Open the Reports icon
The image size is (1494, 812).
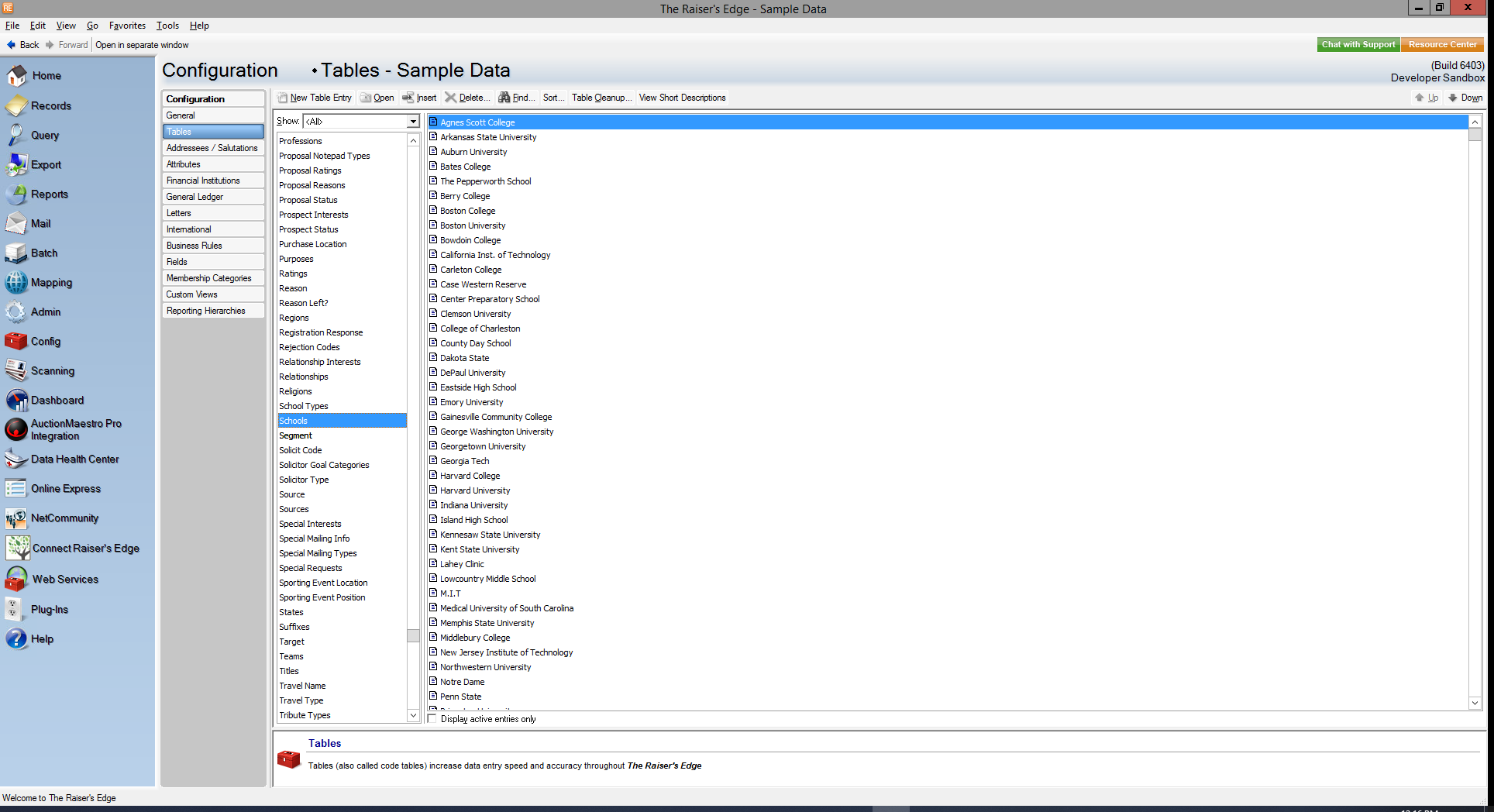click(16, 194)
